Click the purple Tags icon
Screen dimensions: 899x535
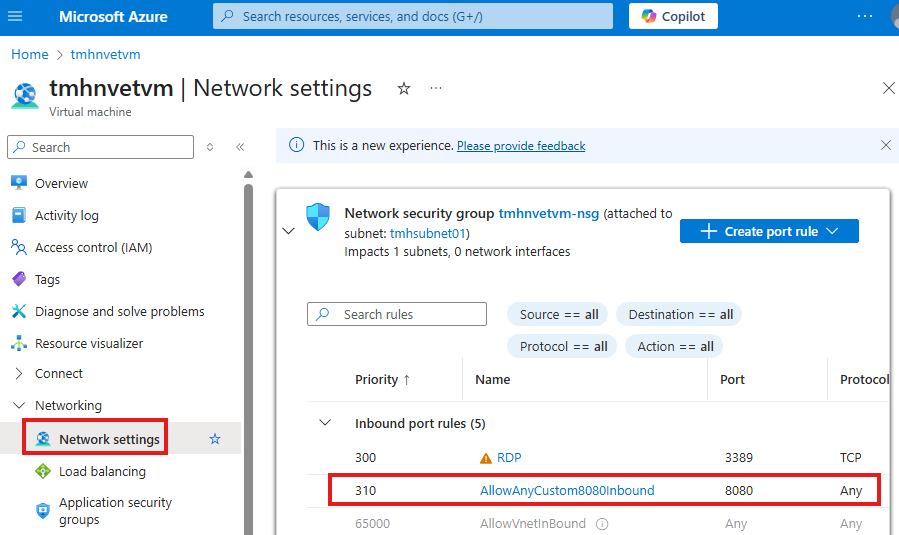[19, 279]
